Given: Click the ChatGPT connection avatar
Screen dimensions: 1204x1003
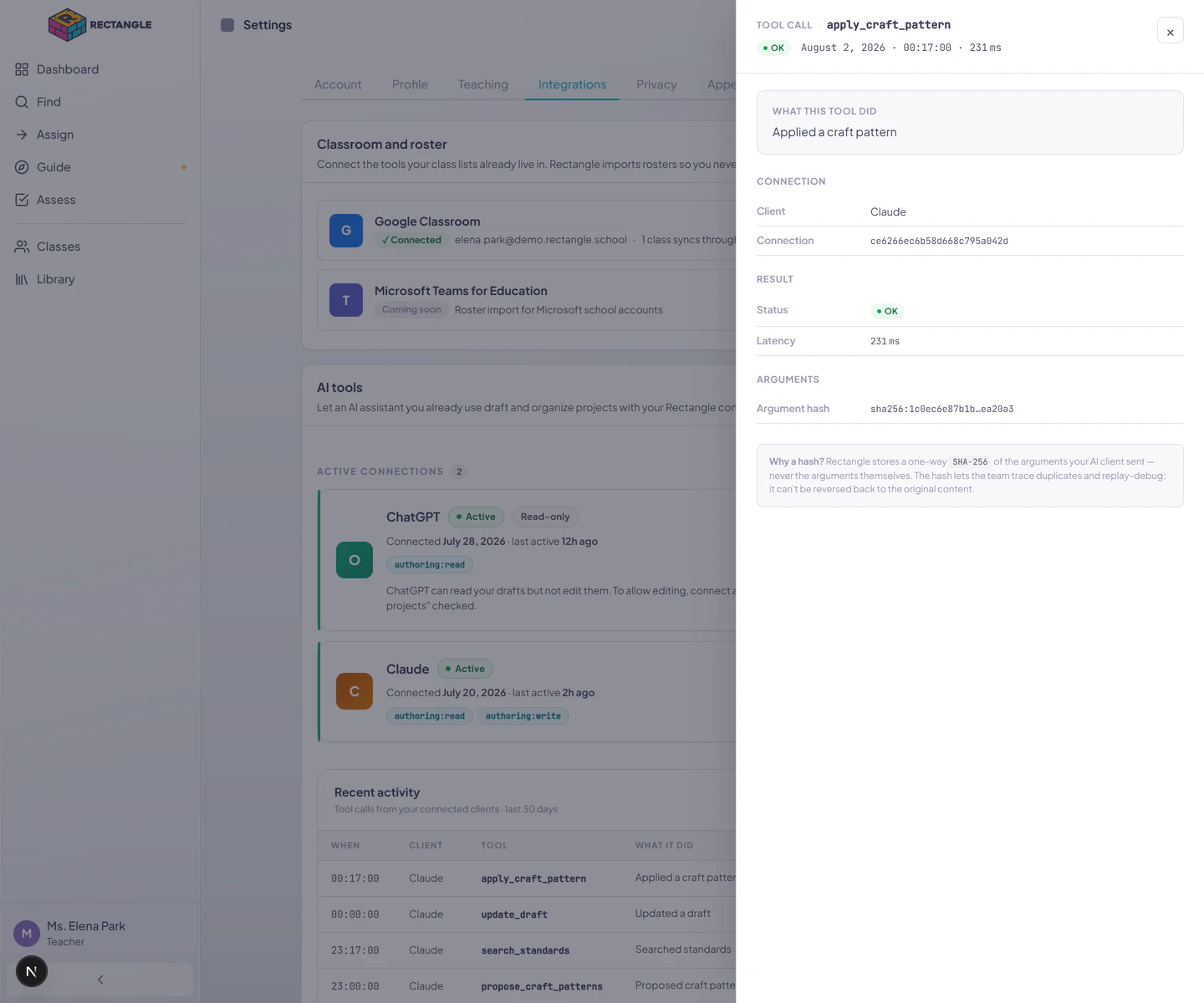Looking at the screenshot, I should point(355,560).
